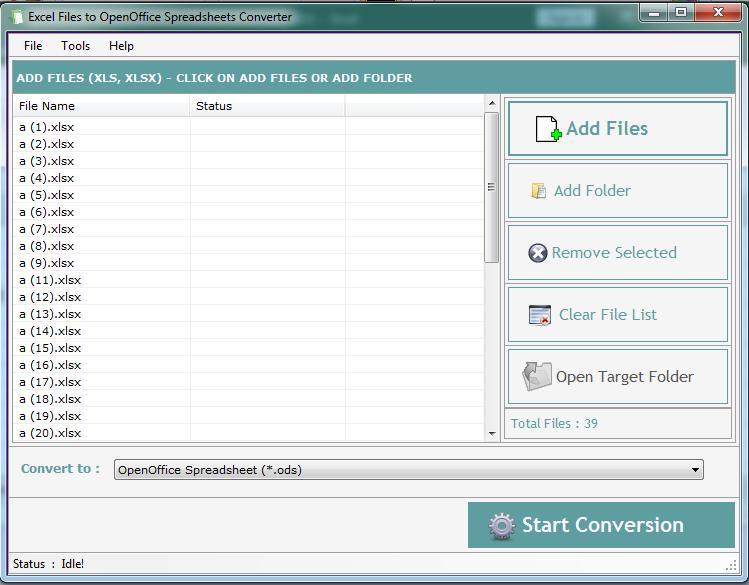Click scroll down arrow of file list
749x585 pixels.
tap(491, 434)
